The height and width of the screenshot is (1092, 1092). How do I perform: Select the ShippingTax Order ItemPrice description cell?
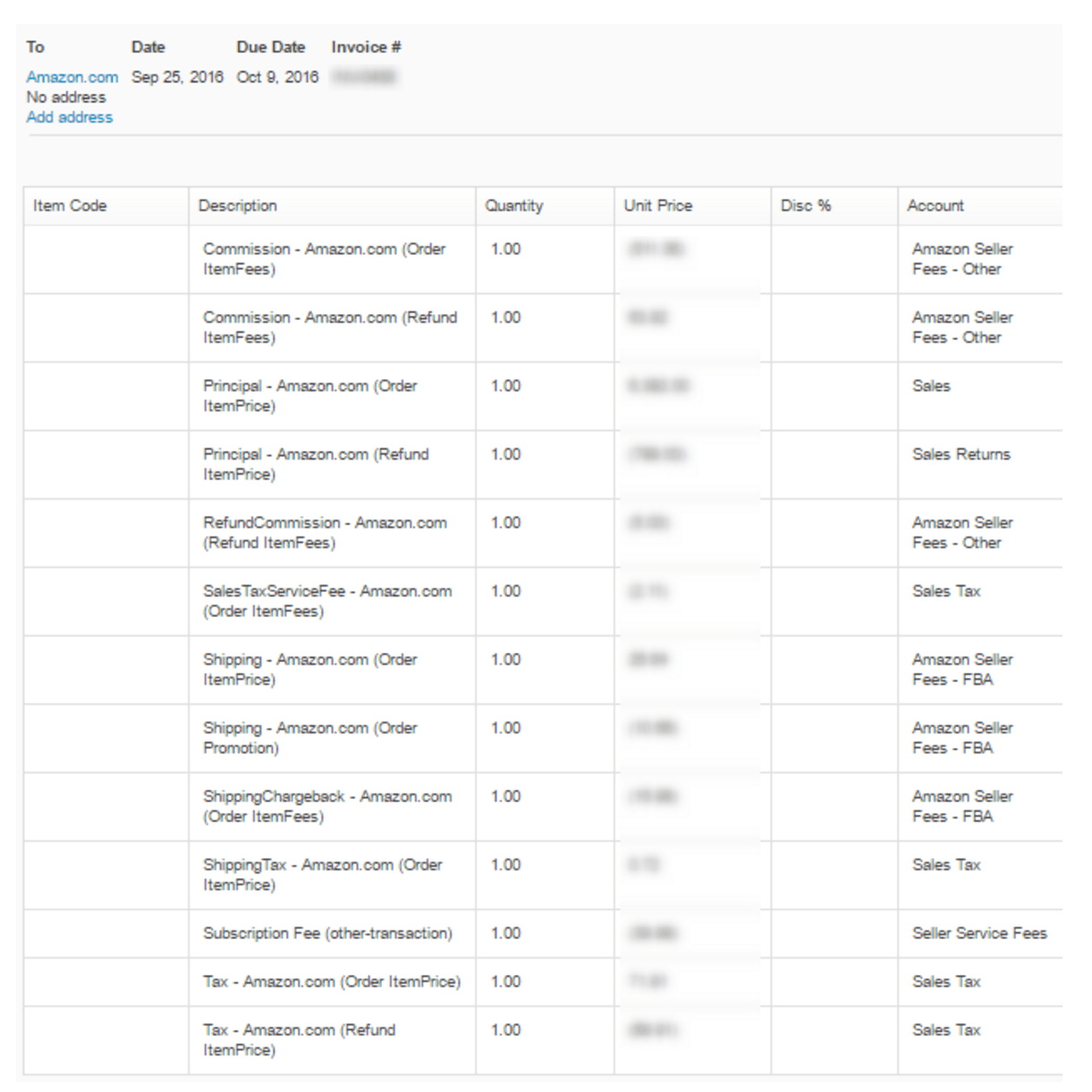click(x=332, y=875)
